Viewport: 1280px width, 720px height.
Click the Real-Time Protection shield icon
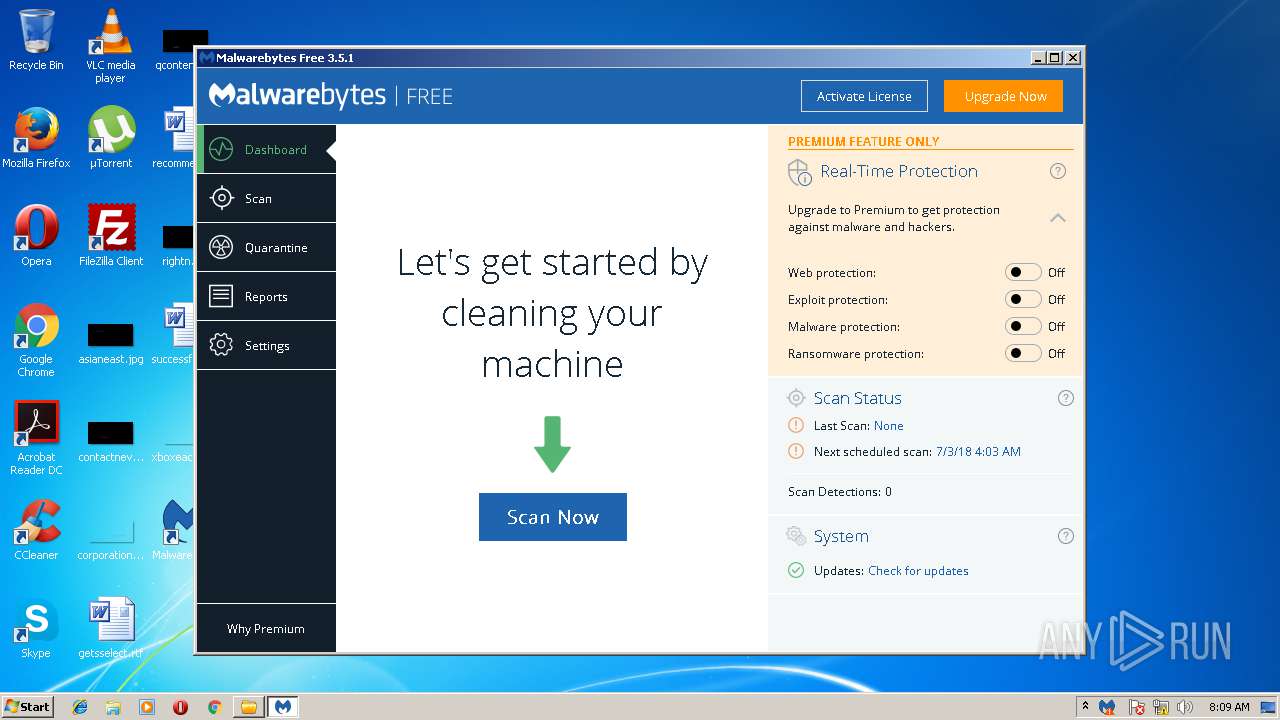pyautogui.click(x=799, y=172)
